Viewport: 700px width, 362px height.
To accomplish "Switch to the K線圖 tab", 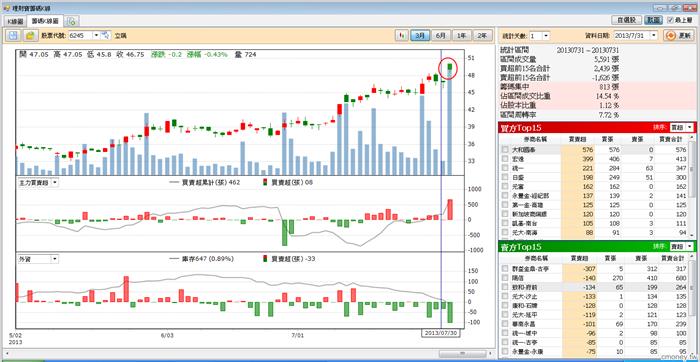I will (x=15, y=21).
